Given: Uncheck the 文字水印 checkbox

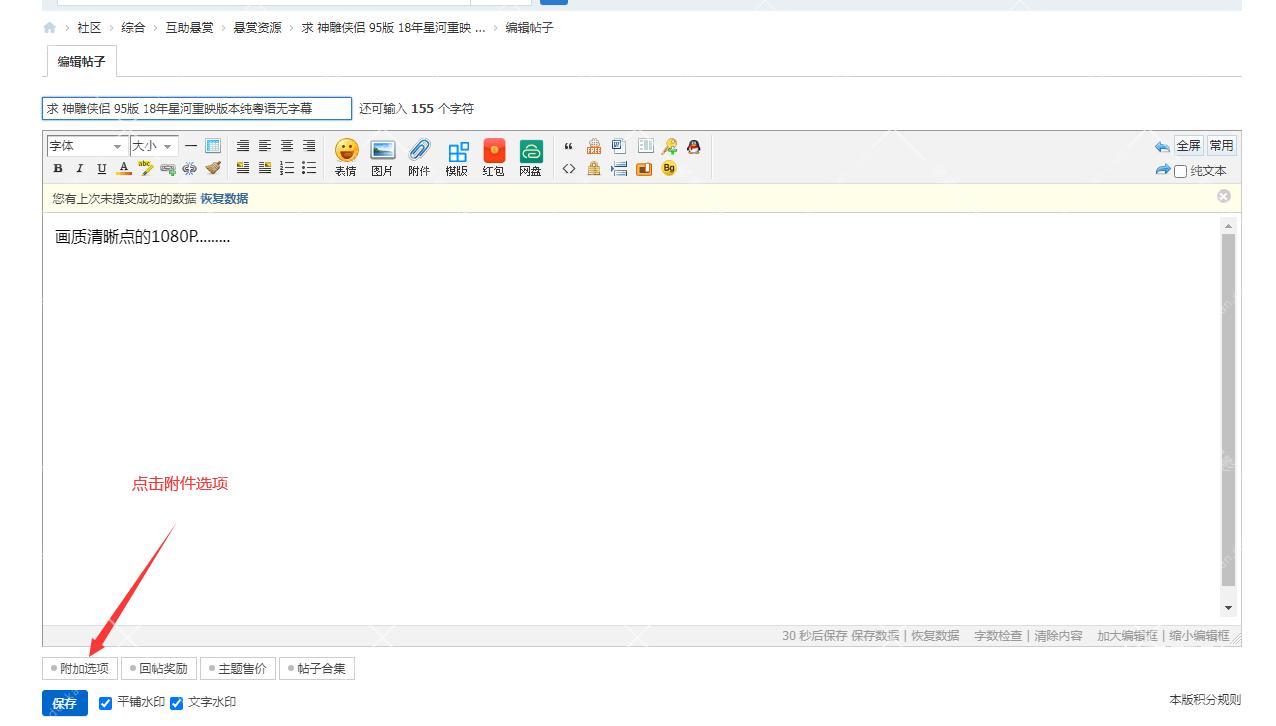Looking at the screenshot, I should (177, 703).
